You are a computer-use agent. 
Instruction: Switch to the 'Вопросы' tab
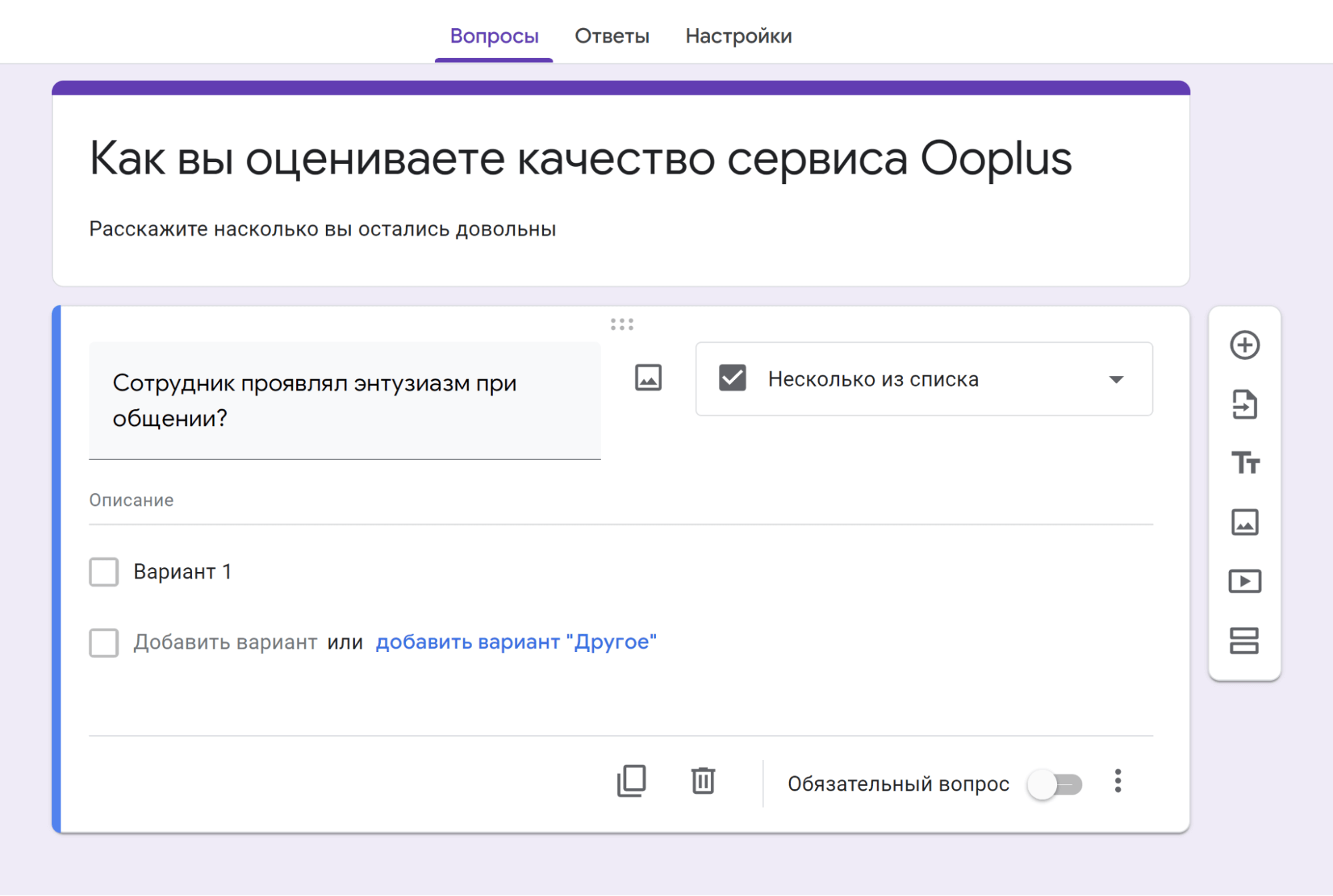tap(494, 36)
